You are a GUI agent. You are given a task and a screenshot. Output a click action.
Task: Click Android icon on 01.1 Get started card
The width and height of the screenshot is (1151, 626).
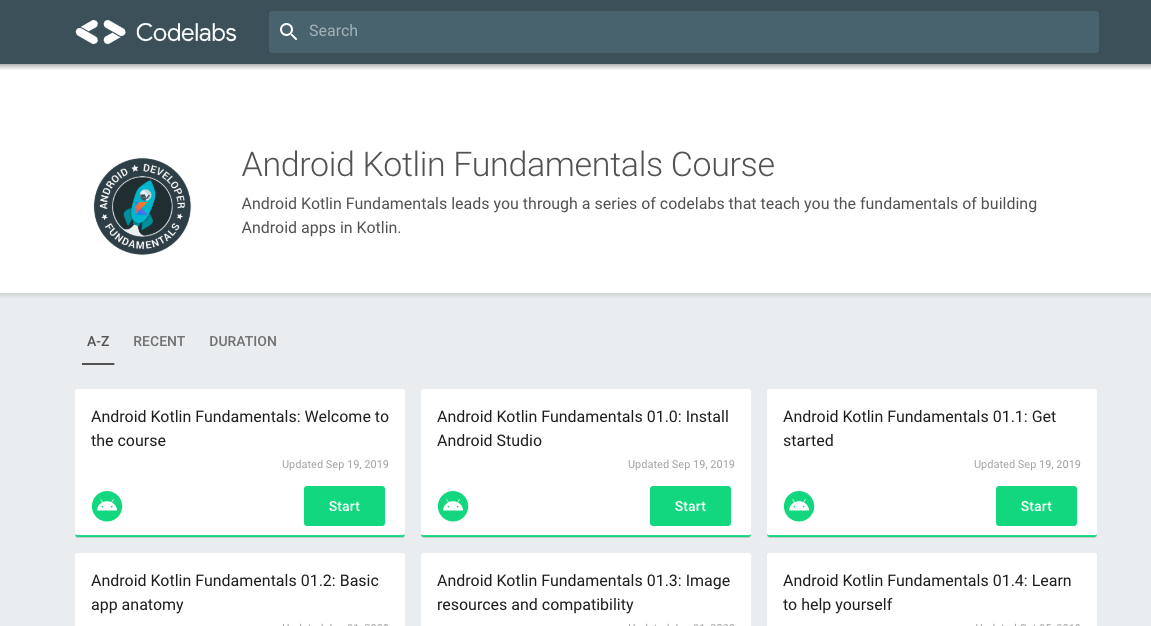coord(799,506)
